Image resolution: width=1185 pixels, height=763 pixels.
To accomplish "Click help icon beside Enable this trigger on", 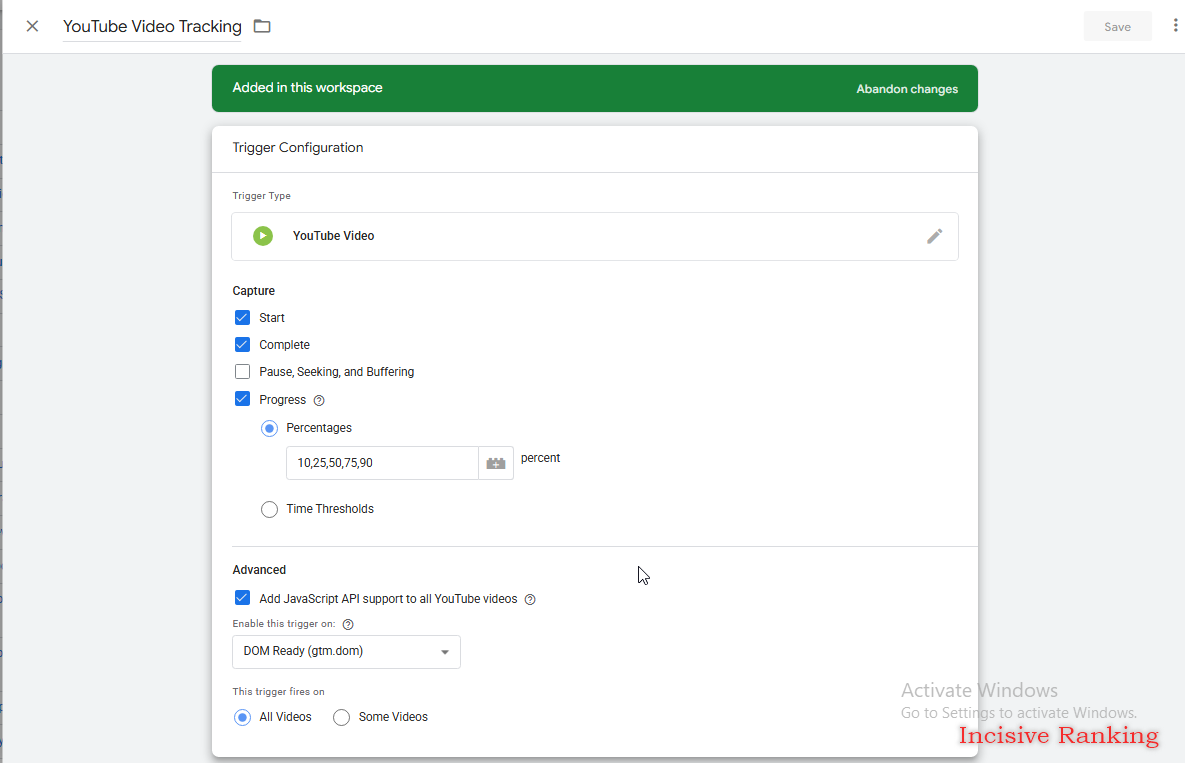I will pos(348,625).
